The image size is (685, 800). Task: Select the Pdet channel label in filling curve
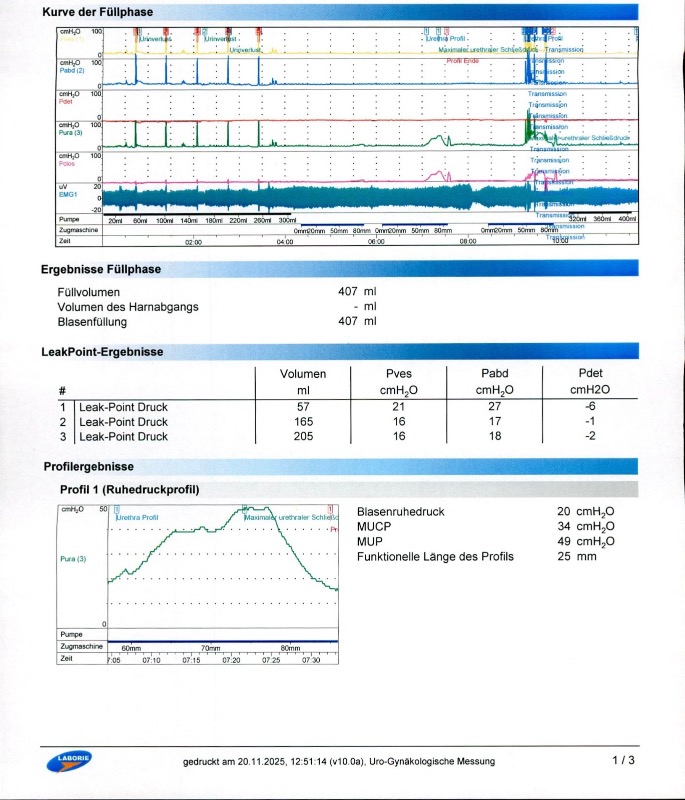pyautogui.click(x=67, y=101)
